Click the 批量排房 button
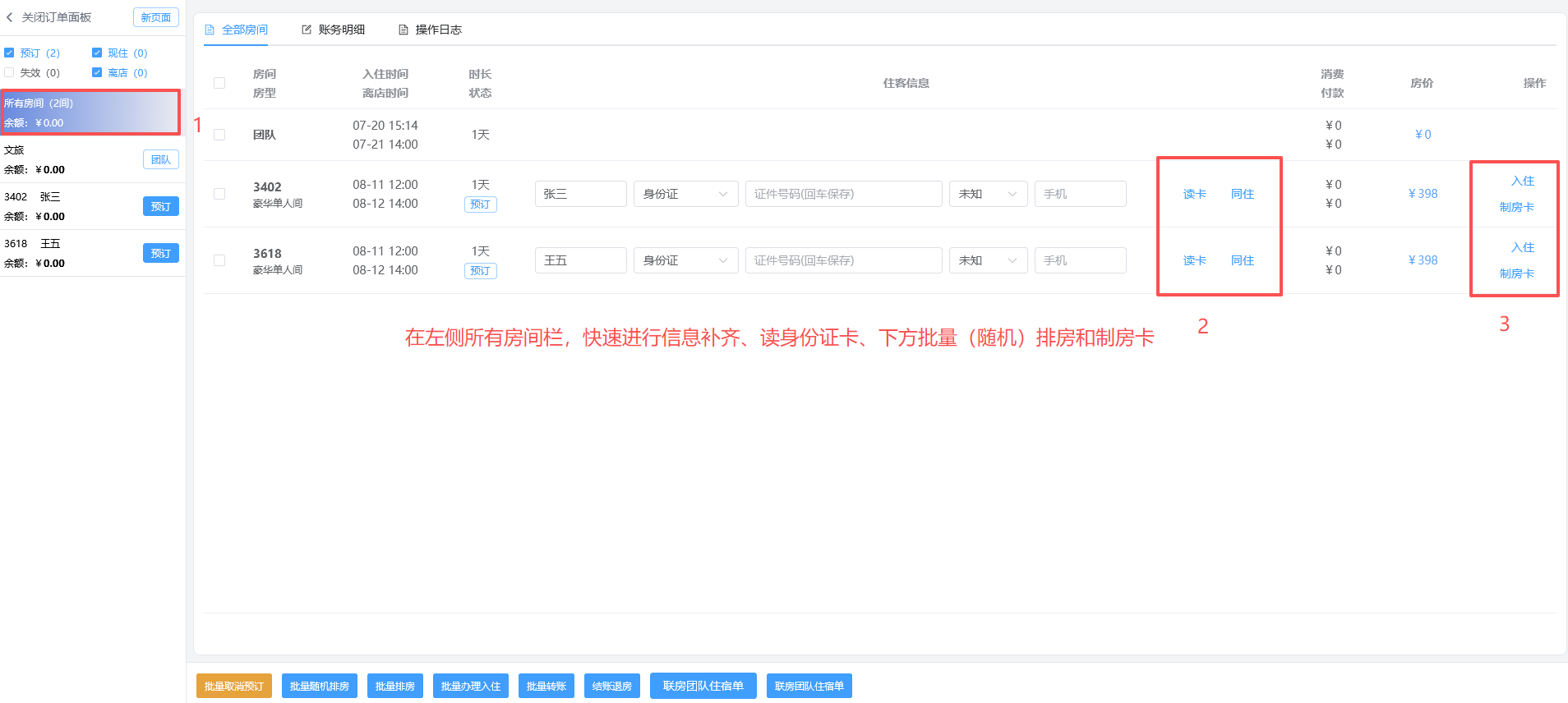This screenshot has height=703, width=1568. [x=395, y=686]
